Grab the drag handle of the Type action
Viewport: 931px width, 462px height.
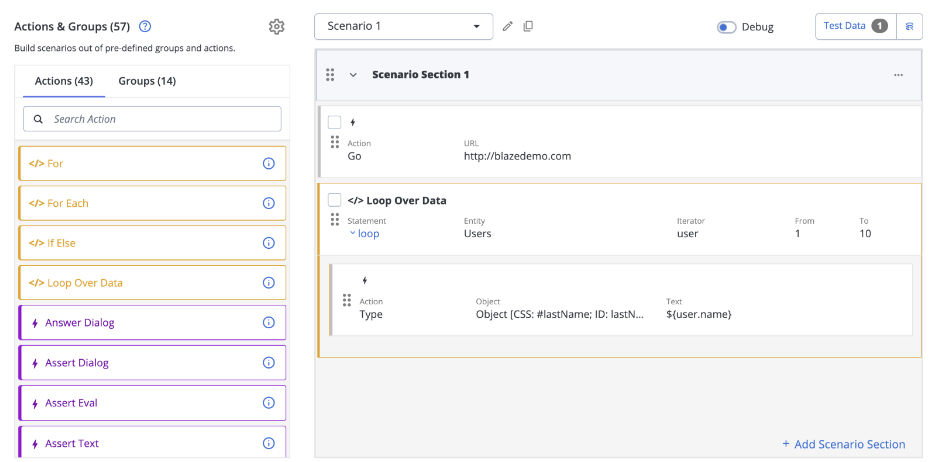(347, 300)
